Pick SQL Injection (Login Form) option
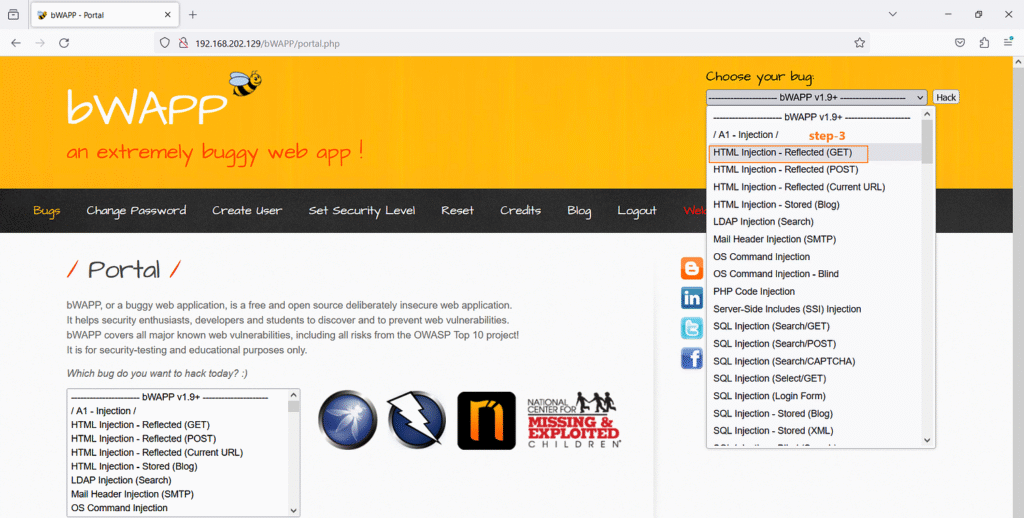This screenshot has width=1024, height=518. click(814, 396)
